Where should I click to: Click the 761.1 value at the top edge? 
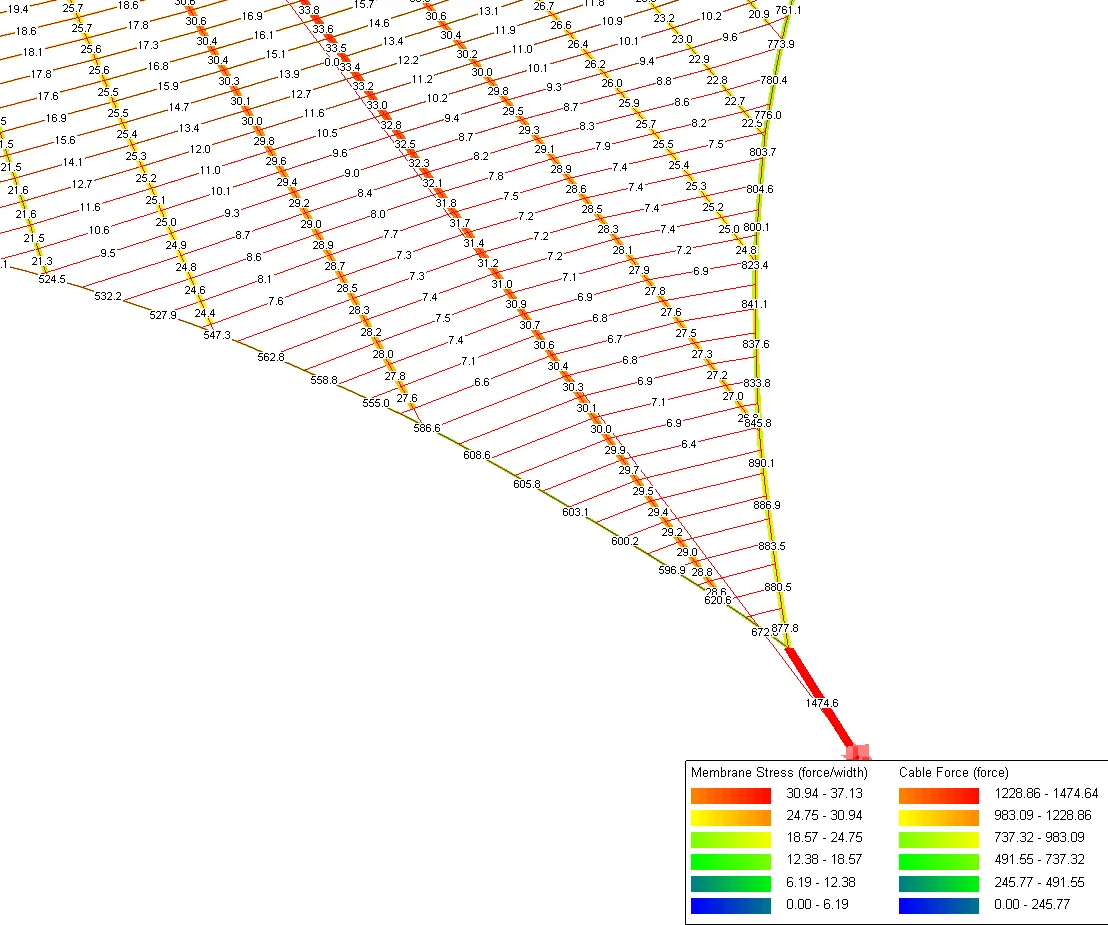(788, 11)
